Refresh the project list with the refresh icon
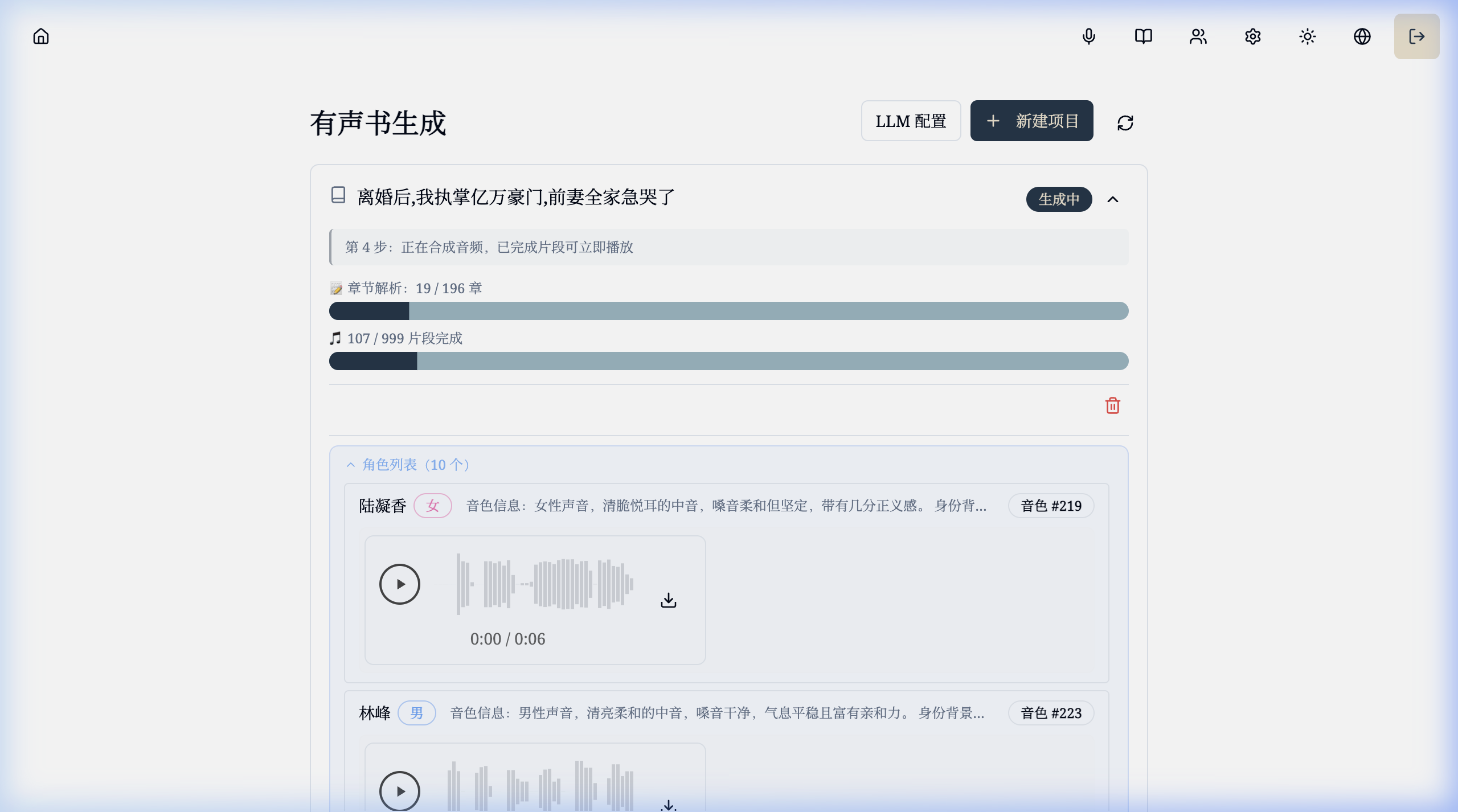 (1126, 122)
